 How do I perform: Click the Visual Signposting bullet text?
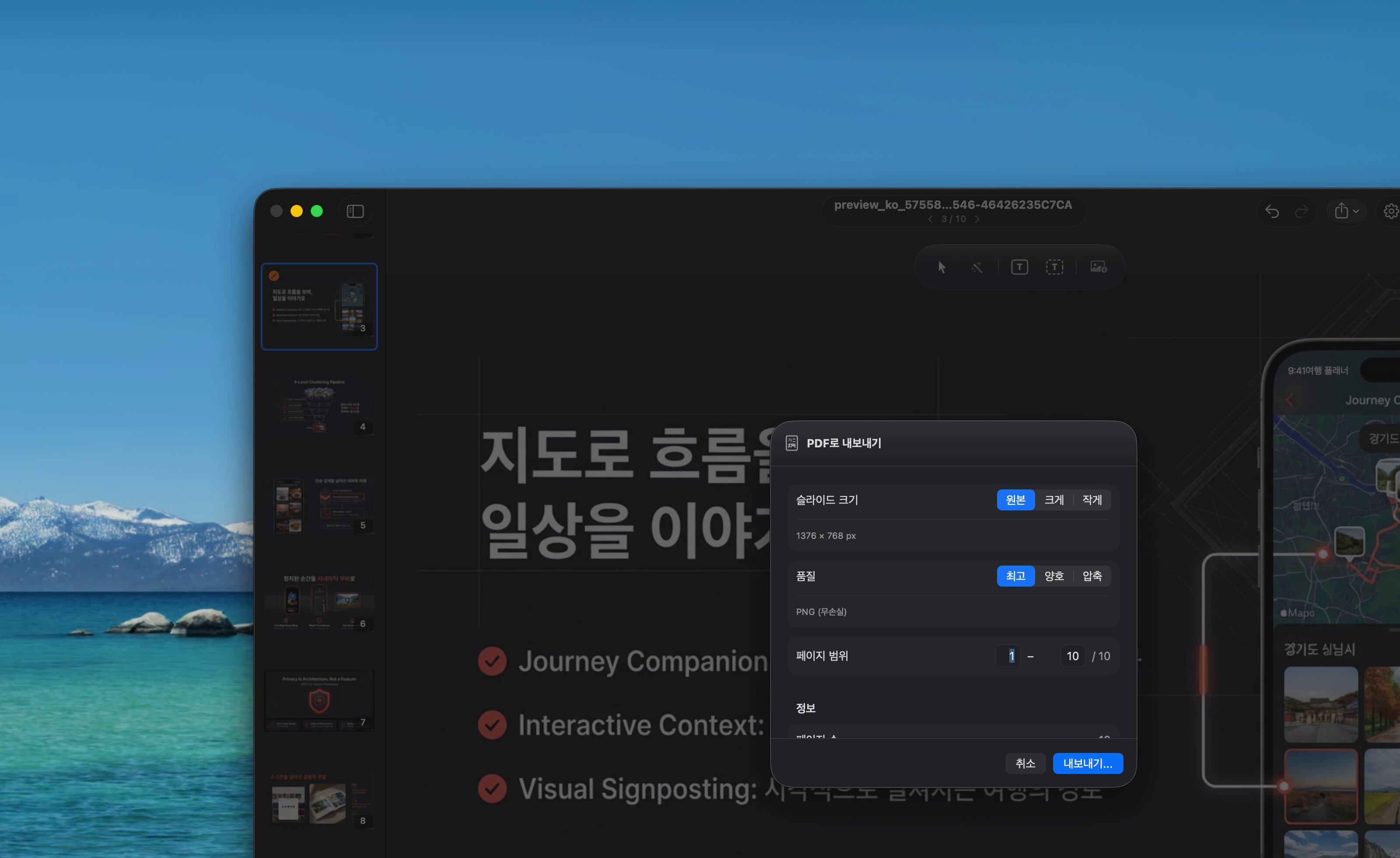tap(810, 789)
